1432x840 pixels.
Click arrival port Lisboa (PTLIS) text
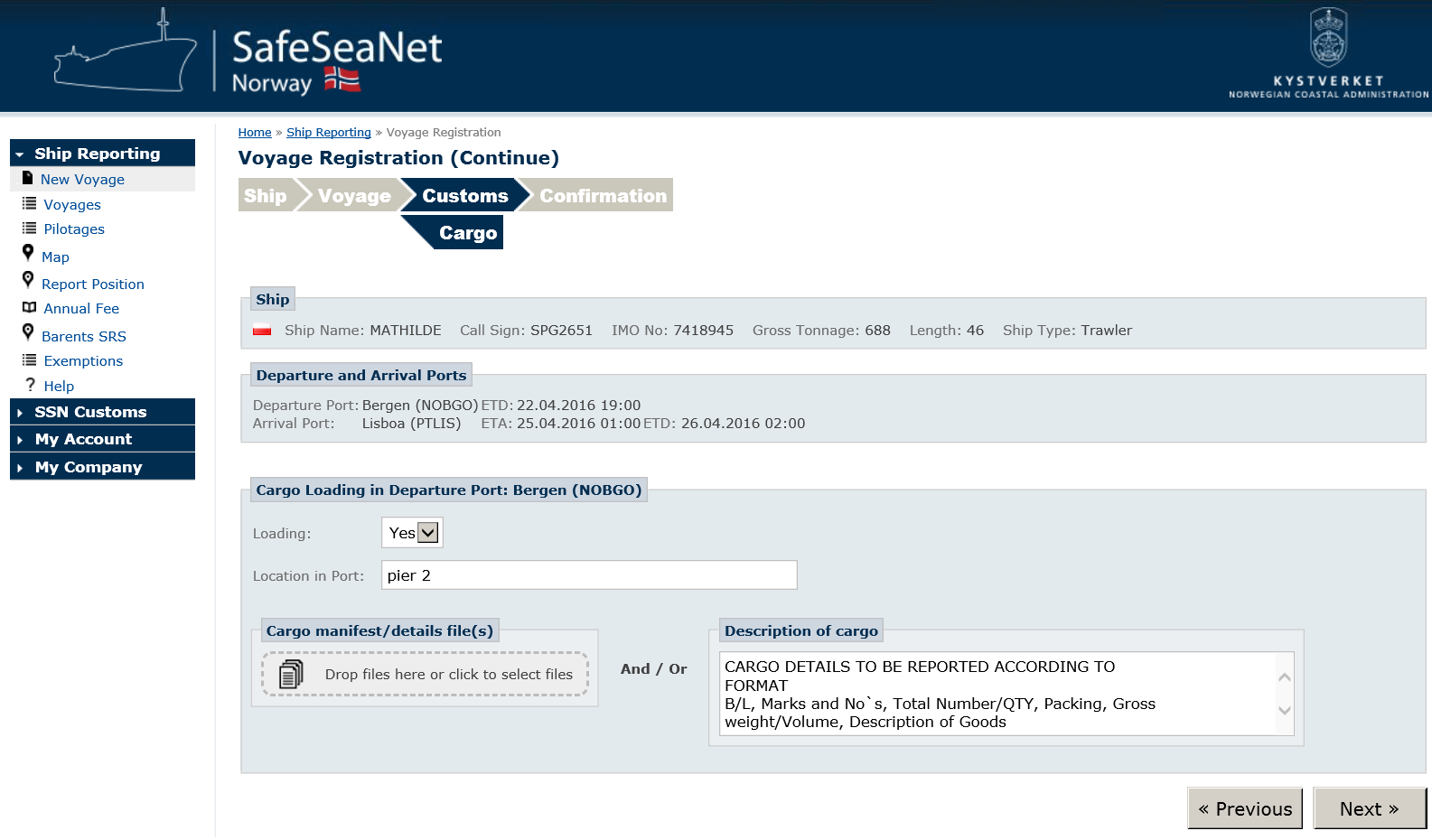411,424
